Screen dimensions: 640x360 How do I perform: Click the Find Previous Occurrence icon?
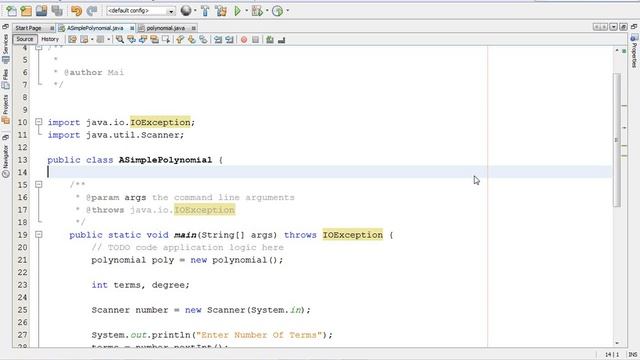[x=131, y=40]
